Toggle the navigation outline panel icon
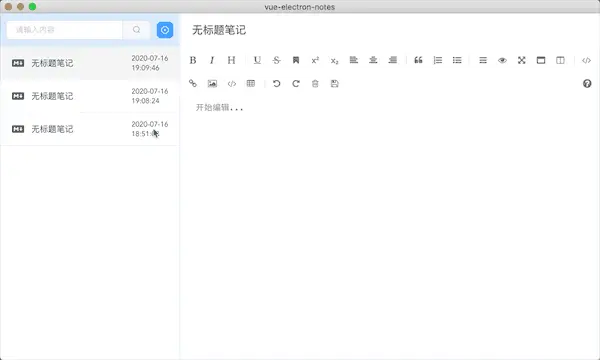The width and height of the screenshot is (600, 360). coord(483,60)
